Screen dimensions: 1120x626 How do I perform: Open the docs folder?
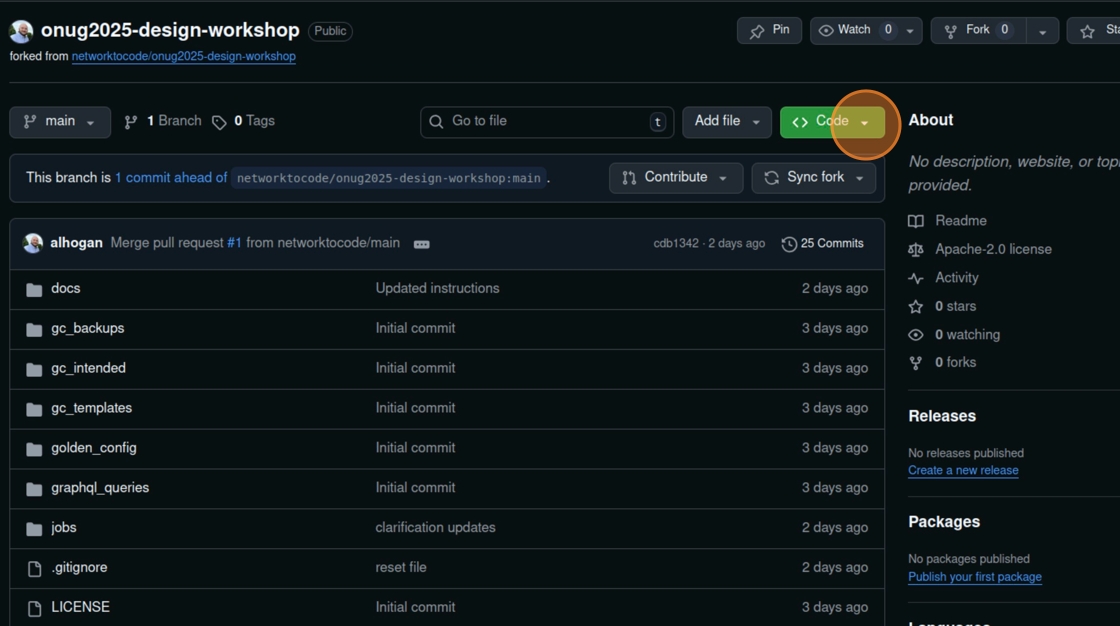pyautogui.click(x=66, y=289)
